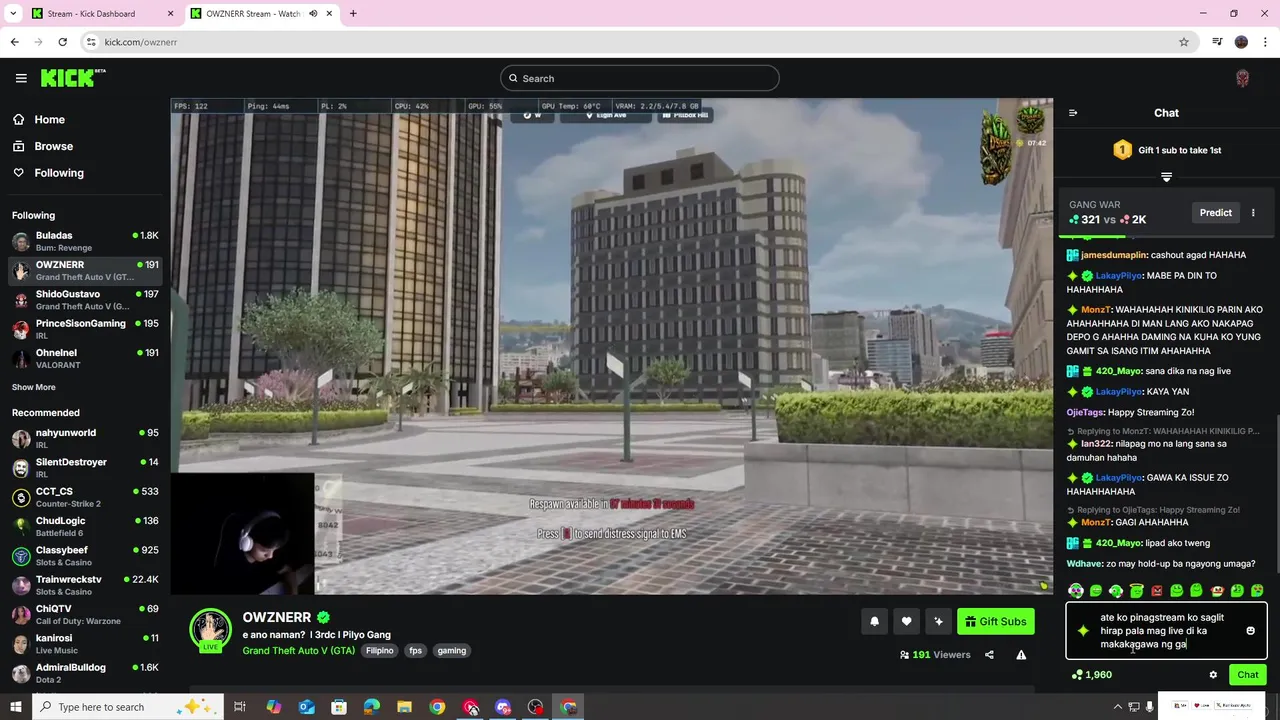Click OWZNERR live avatar

(210, 630)
